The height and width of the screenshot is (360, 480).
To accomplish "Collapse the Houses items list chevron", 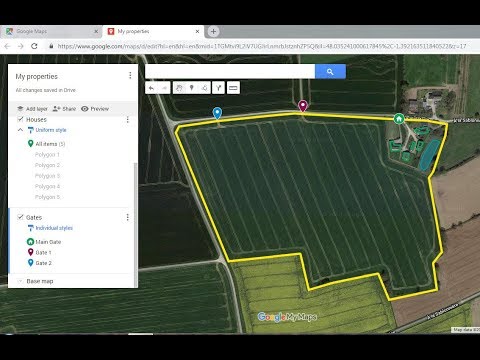I will [20, 130].
